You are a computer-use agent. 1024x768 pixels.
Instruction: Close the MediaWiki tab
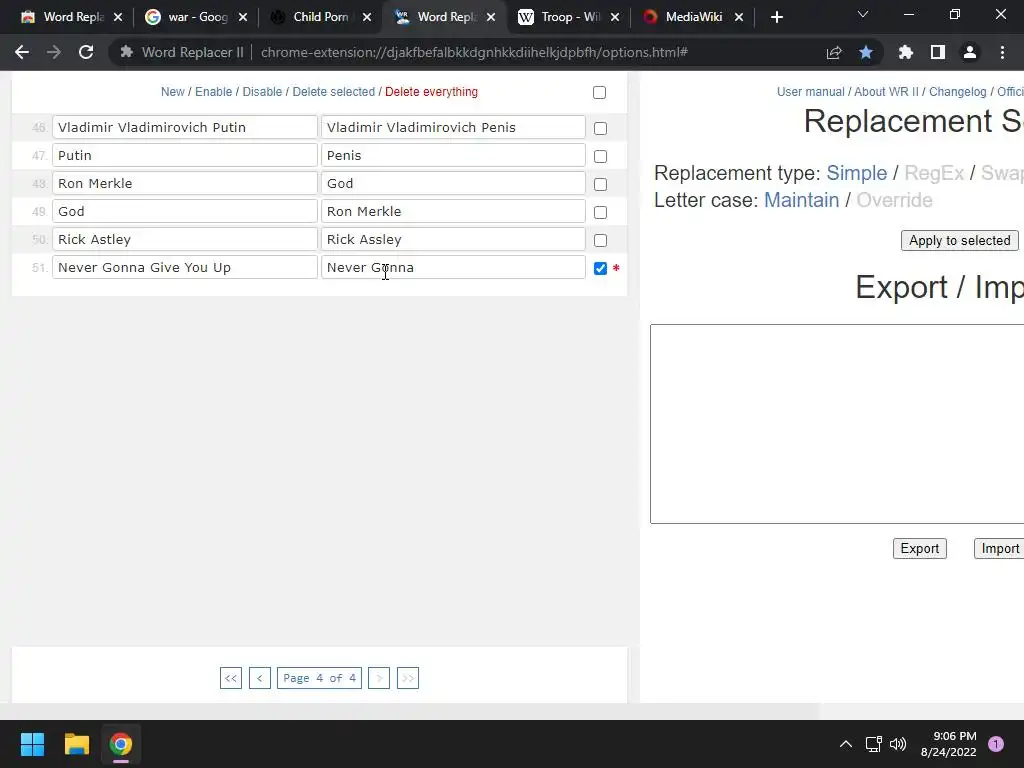739,18
